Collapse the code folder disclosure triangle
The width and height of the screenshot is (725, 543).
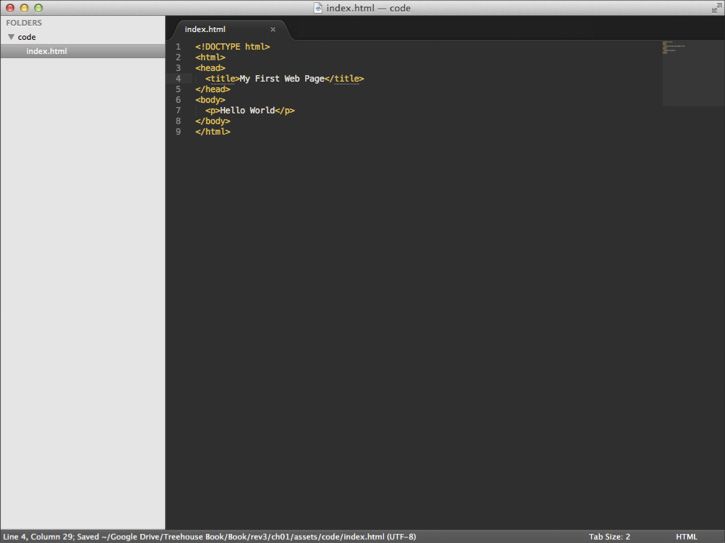pyautogui.click(x=11, y=37)
